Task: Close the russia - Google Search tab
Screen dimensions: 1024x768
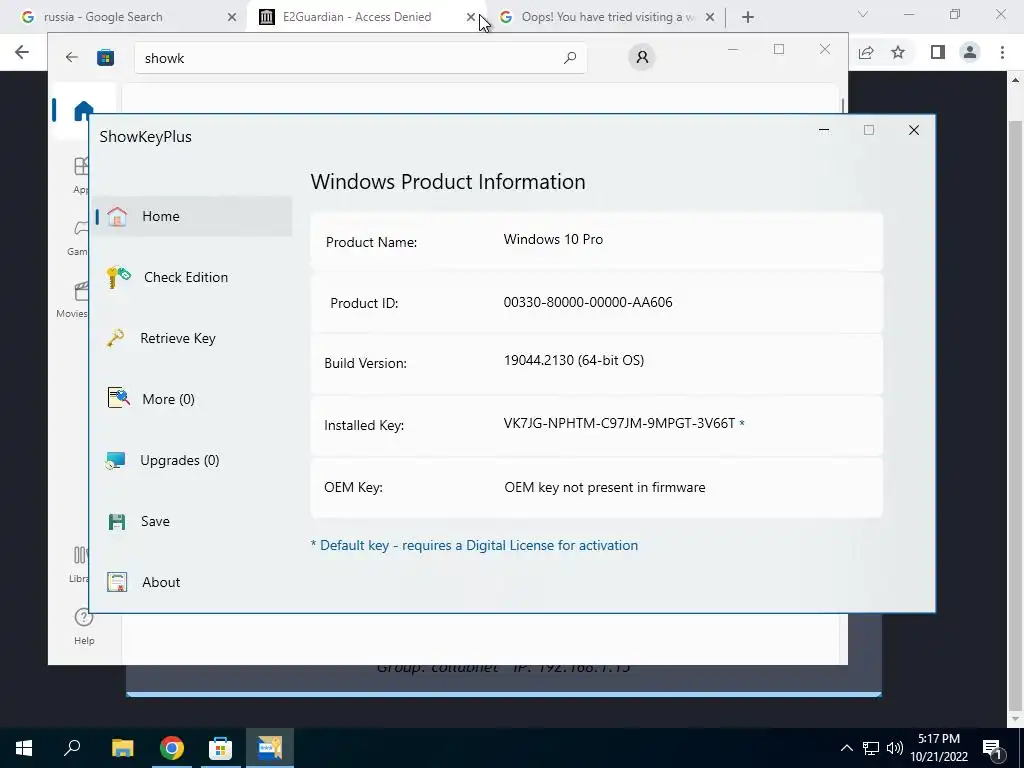Action: coord(231,17)
